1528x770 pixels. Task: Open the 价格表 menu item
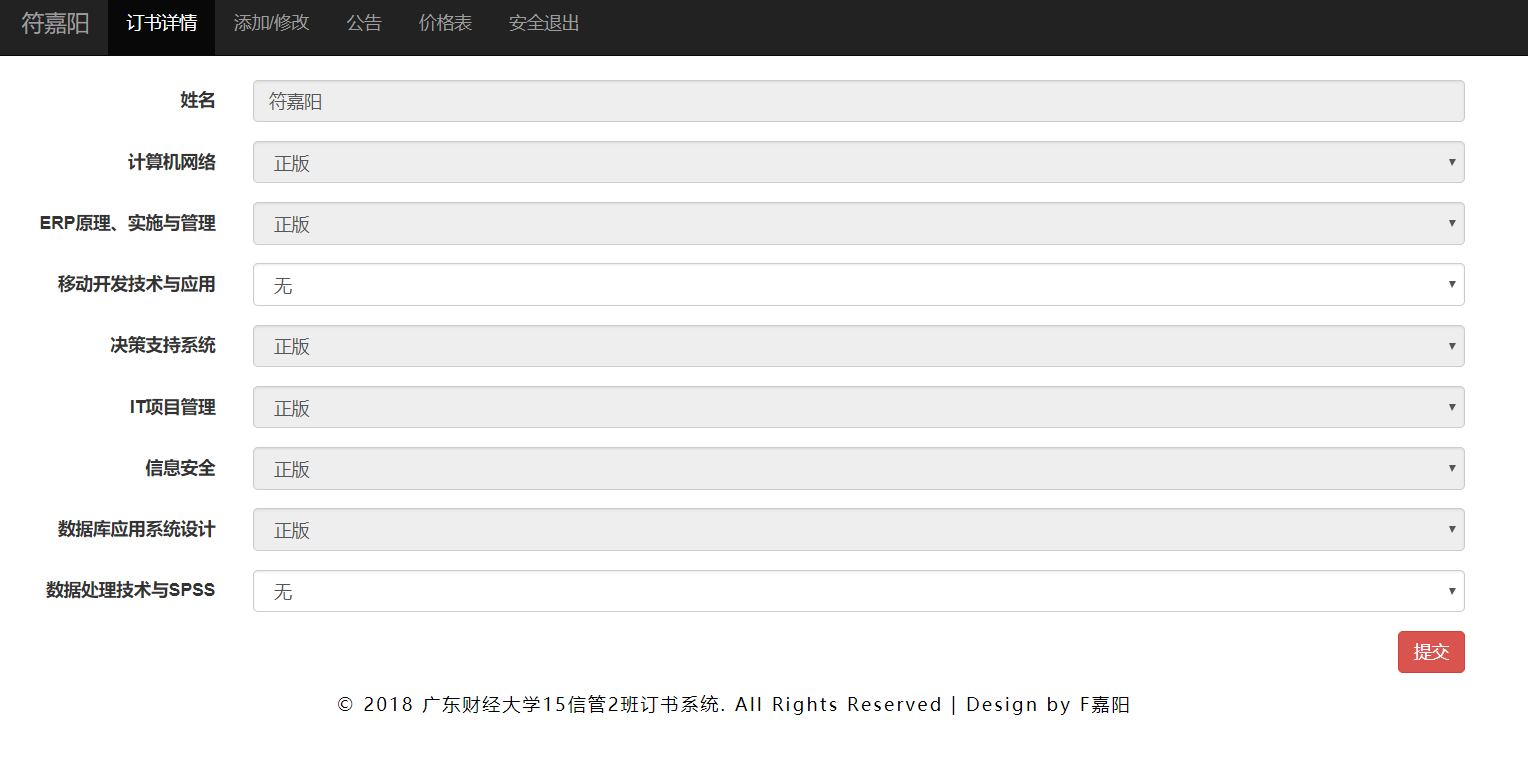pos(445,23)
